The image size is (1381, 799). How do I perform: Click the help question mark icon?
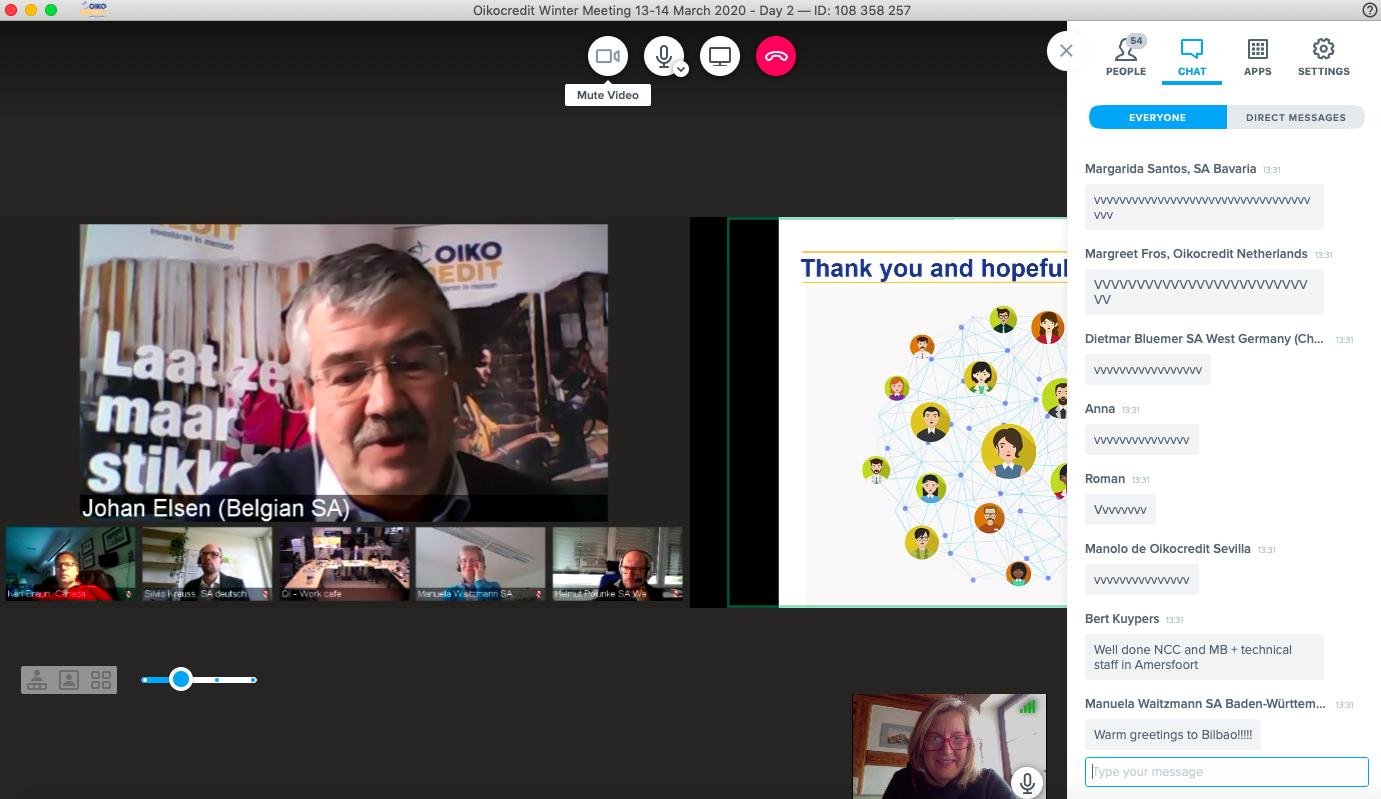pyautogui.click(x=1370, y=10)
